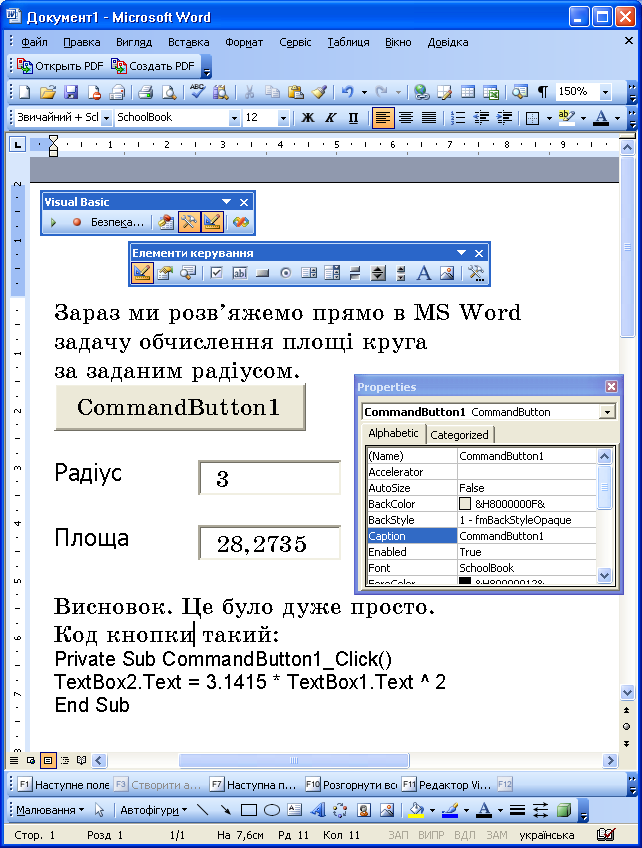
Task: Paste from clipboard in standard toolbar
Action: [x=295, y=92]
